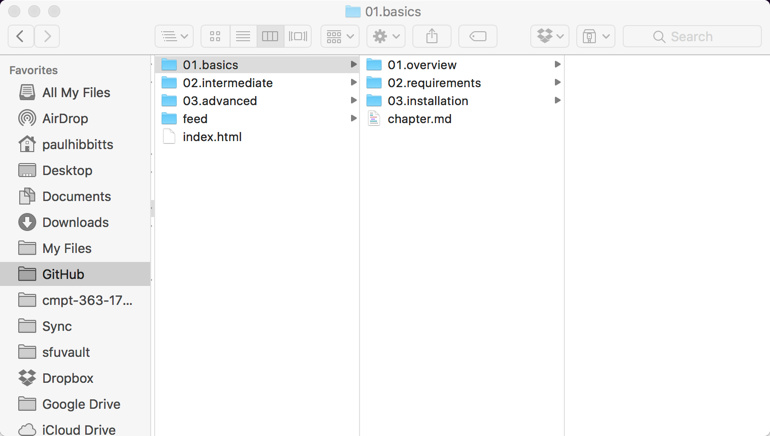Open paulhibbitts home folder
Screen dimensions: 770x436
pyautogui.click(x=75, y=144)
